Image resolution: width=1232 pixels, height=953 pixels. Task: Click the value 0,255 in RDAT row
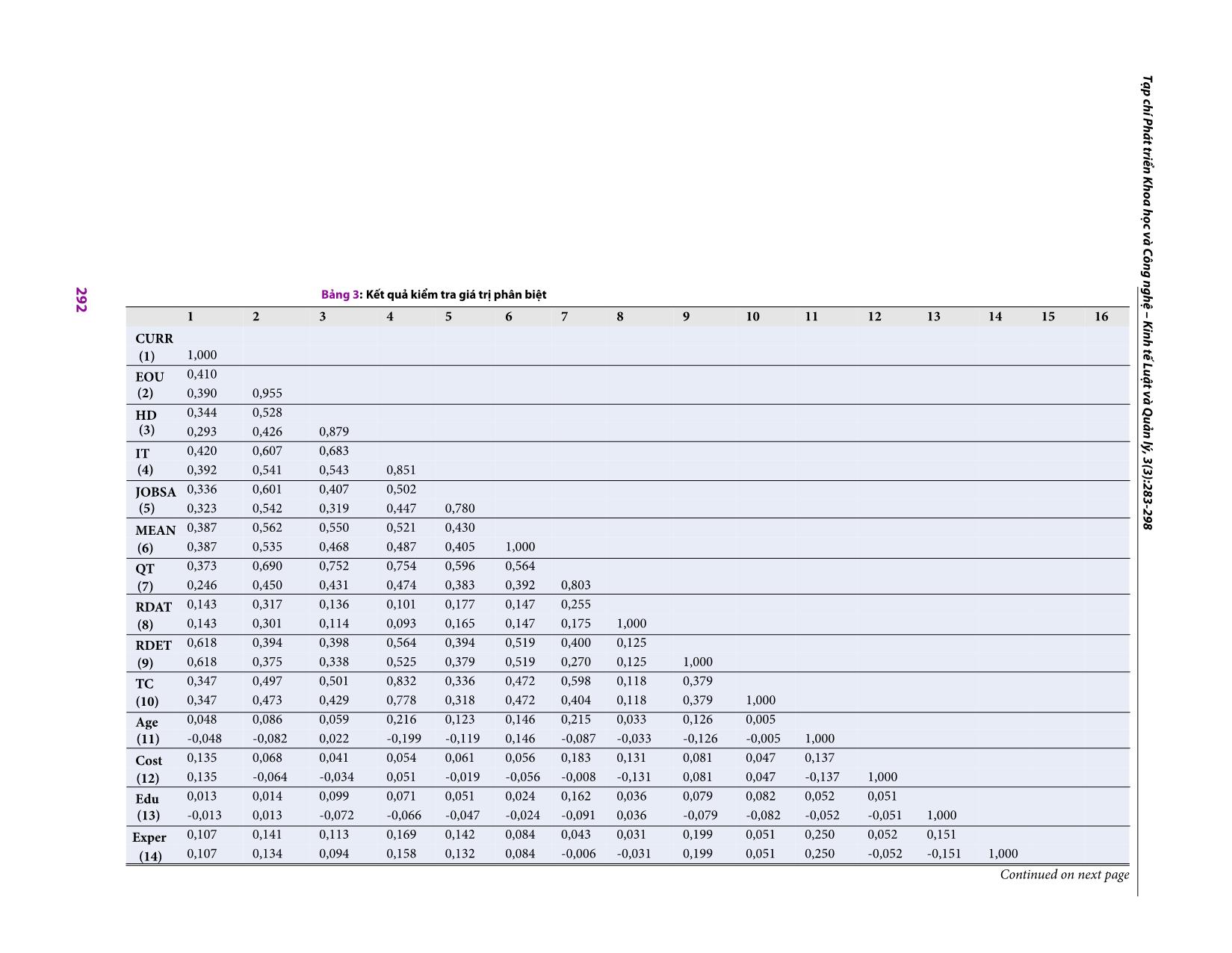pyautogui.click(x=576, y=604)
